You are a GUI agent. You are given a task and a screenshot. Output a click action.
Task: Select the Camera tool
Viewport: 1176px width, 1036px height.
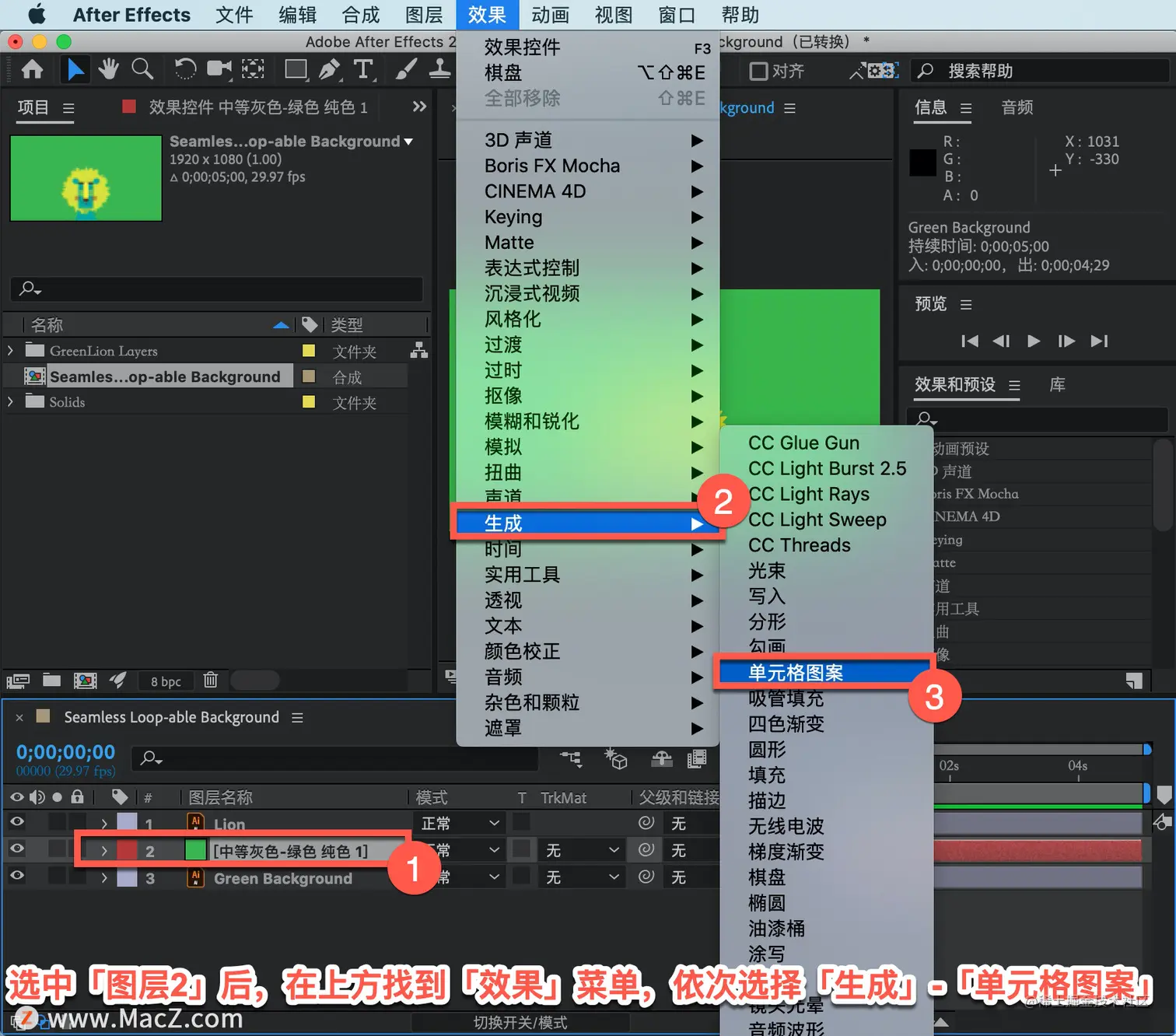click(x=219, y=70)
